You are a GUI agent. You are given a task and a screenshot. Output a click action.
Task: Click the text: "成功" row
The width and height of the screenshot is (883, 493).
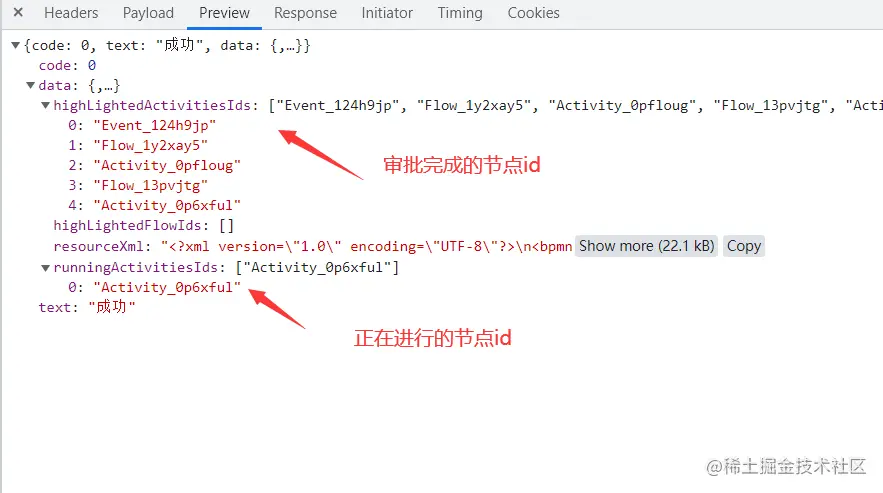coord(87,307)
